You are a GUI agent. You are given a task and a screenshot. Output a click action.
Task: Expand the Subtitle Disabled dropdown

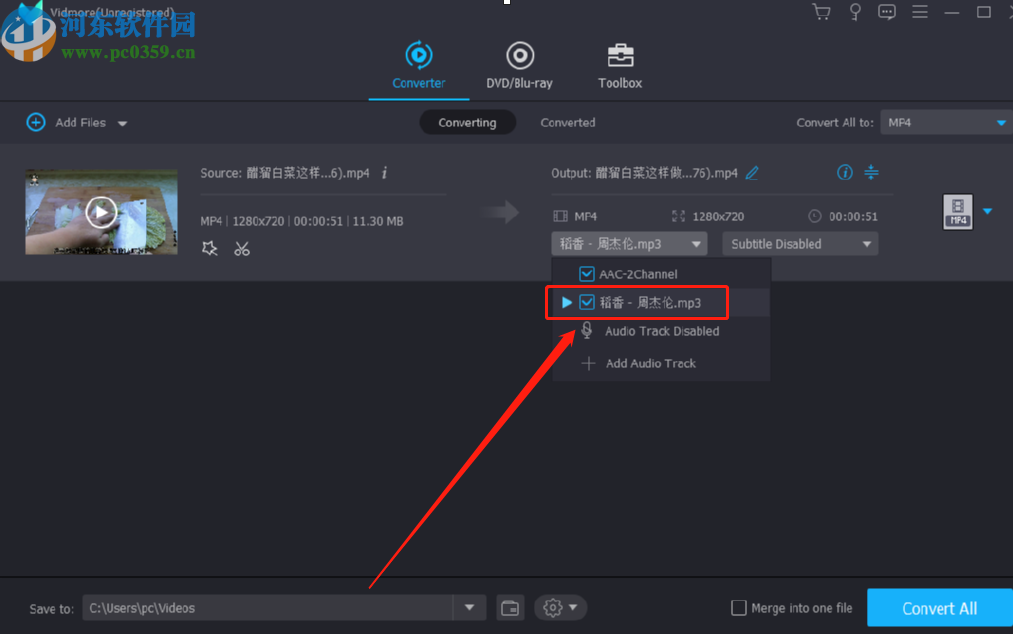click(x=800, y=243)
